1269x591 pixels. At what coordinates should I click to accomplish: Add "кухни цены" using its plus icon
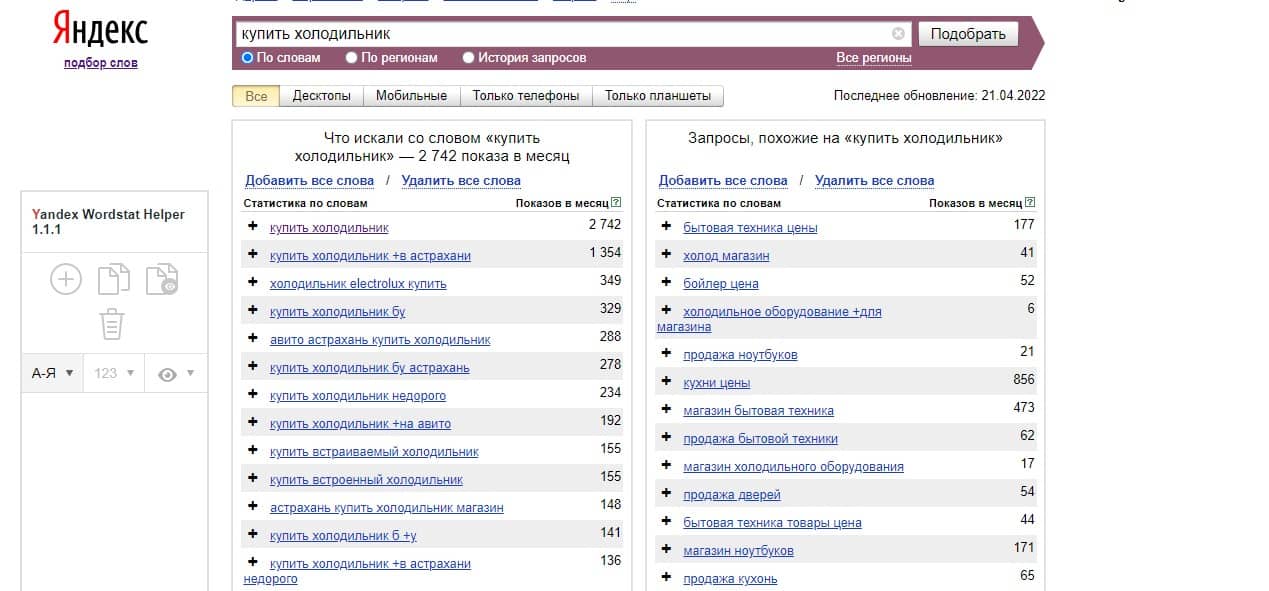click(x=665, y=381)
